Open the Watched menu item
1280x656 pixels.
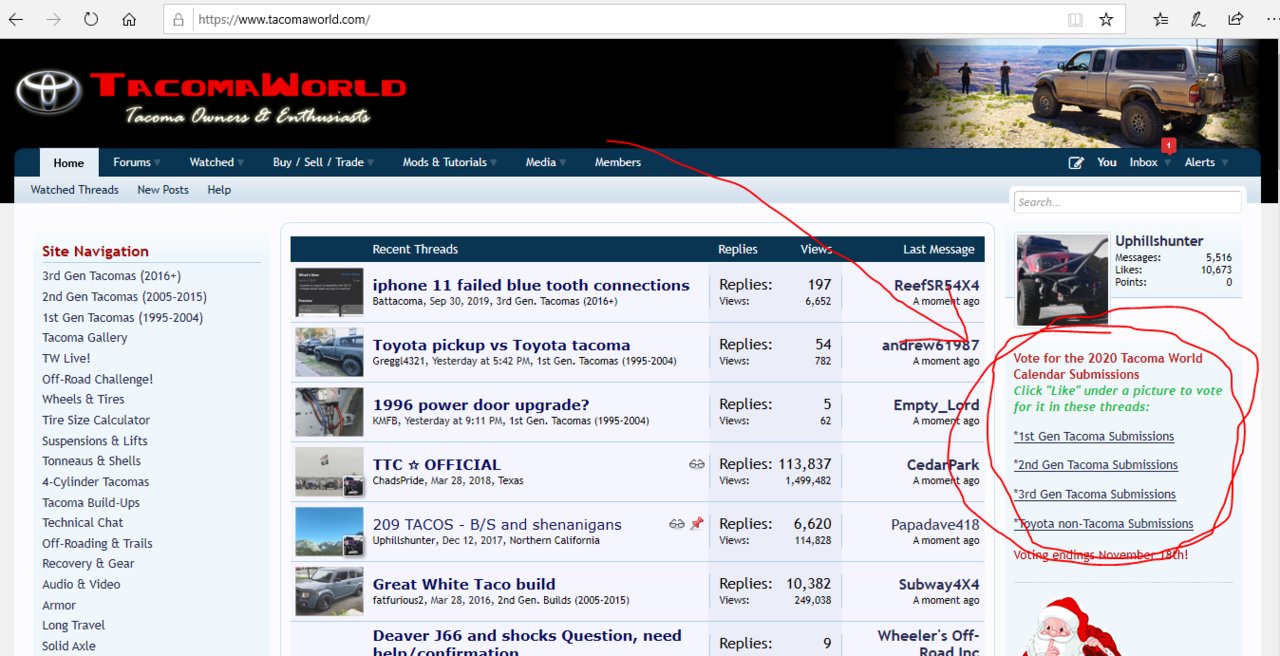(211, 163)
